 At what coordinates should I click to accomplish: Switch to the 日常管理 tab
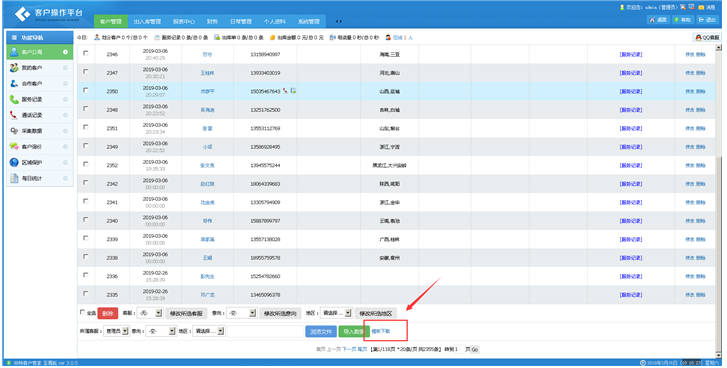coord(241,22)
